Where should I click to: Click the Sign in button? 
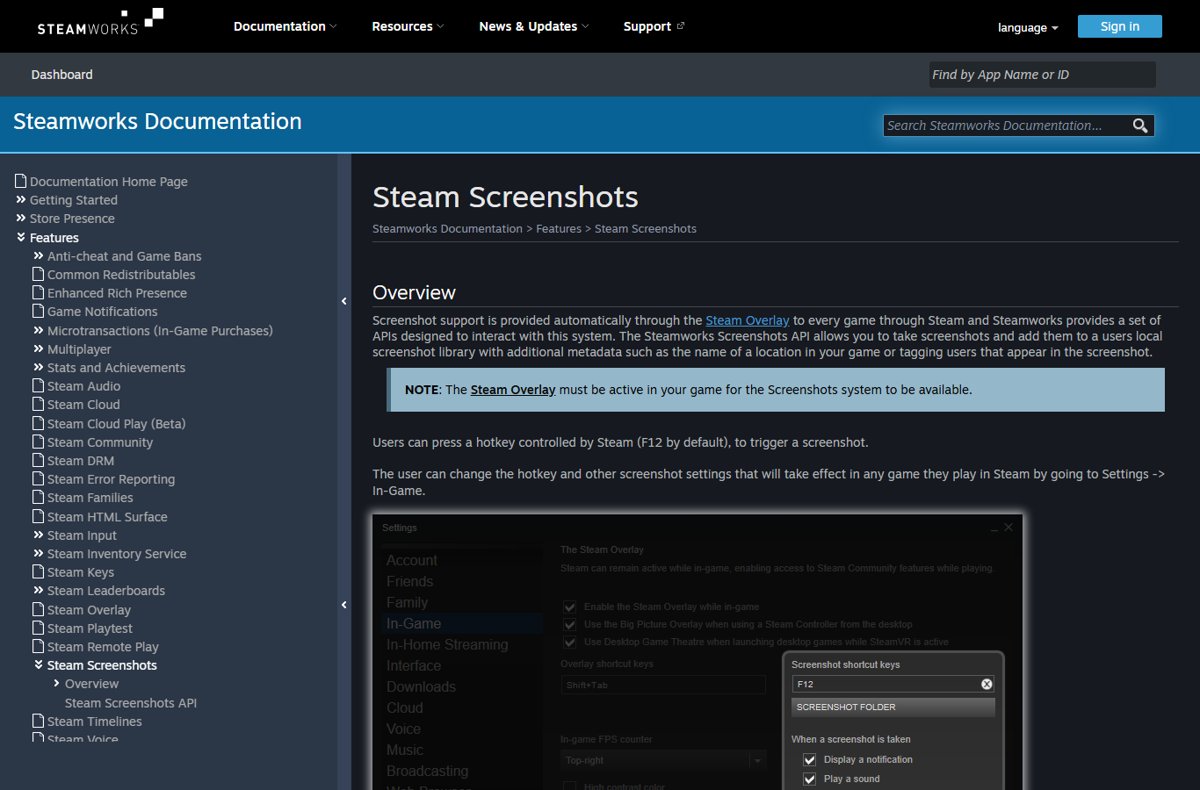1120,26
